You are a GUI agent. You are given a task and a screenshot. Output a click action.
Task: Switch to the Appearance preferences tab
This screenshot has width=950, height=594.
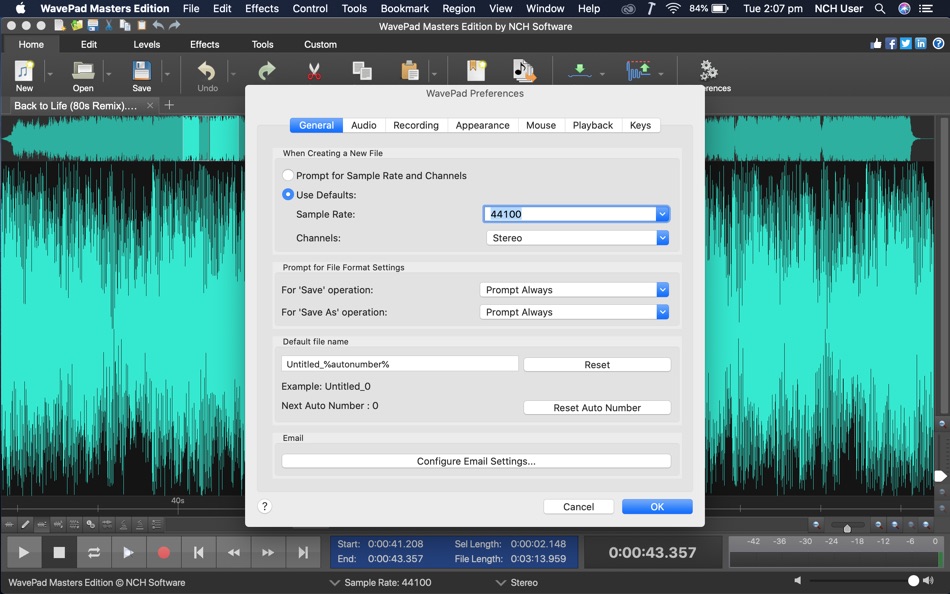tap(482, 125)
